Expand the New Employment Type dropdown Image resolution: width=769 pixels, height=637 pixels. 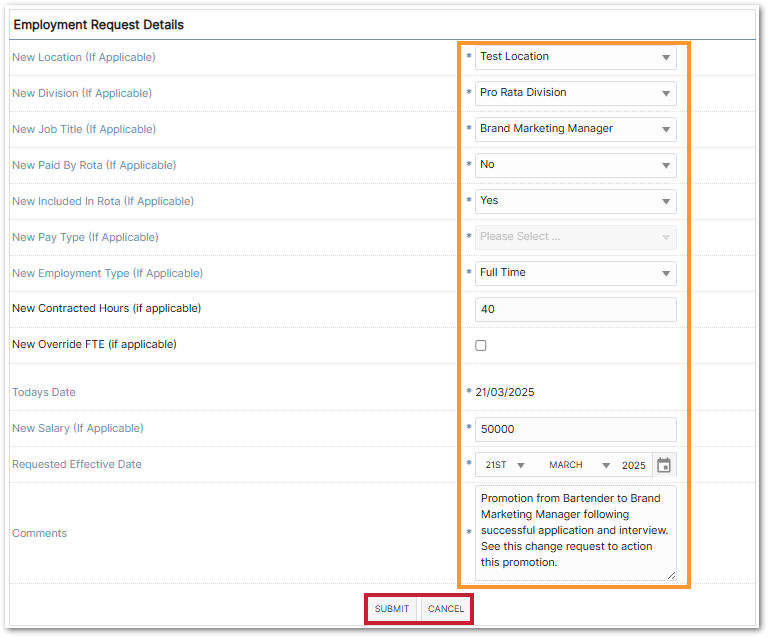575,273
